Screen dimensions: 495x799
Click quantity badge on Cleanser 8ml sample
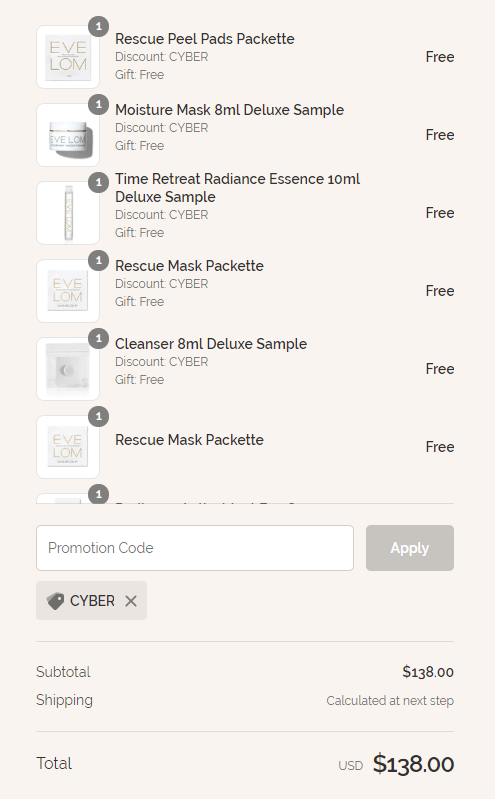[98, 338]
